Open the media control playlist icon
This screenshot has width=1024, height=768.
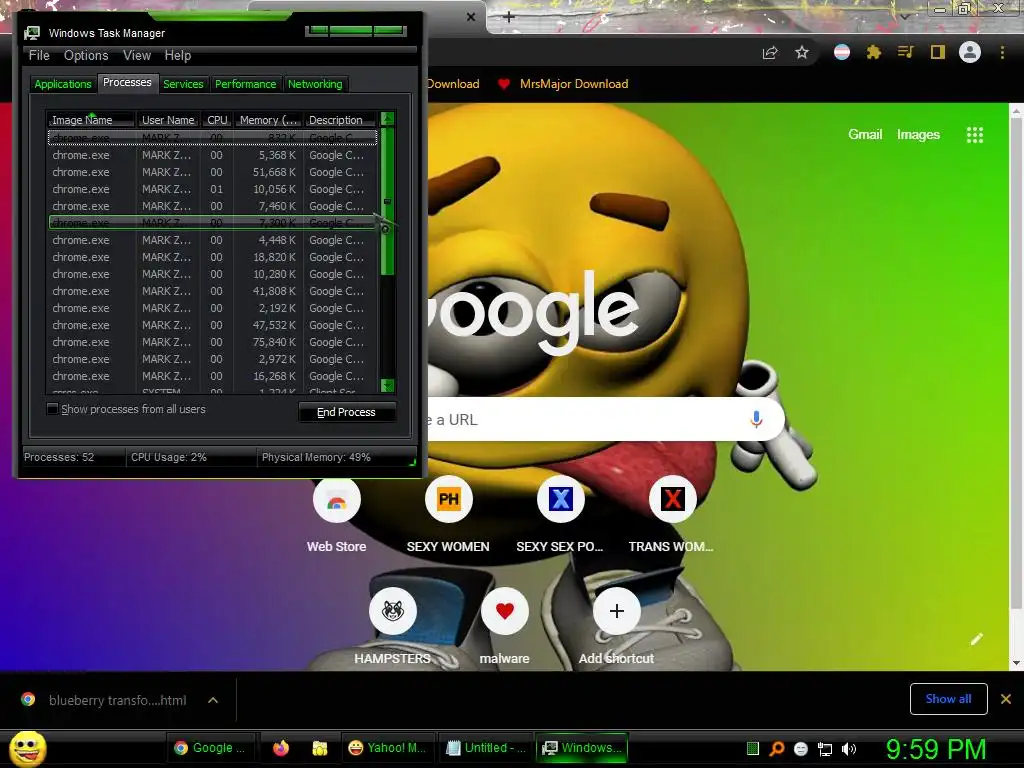coord(906,52)
